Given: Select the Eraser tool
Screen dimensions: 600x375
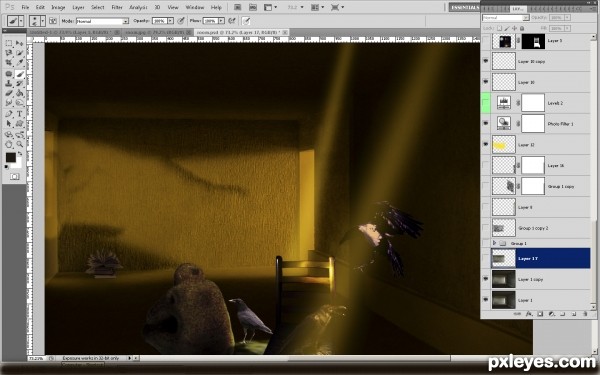Looking at the screenshot, I should 8,93.
